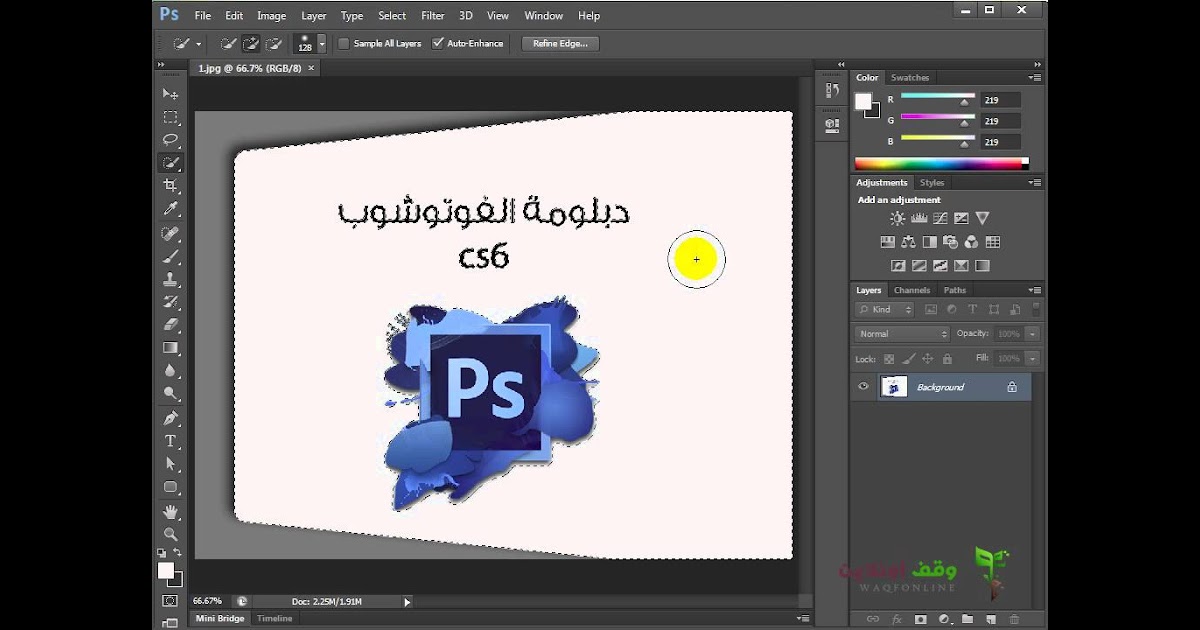Add a Curves adjustment
Screen dimensions: 1200x630
pos(940,218)
